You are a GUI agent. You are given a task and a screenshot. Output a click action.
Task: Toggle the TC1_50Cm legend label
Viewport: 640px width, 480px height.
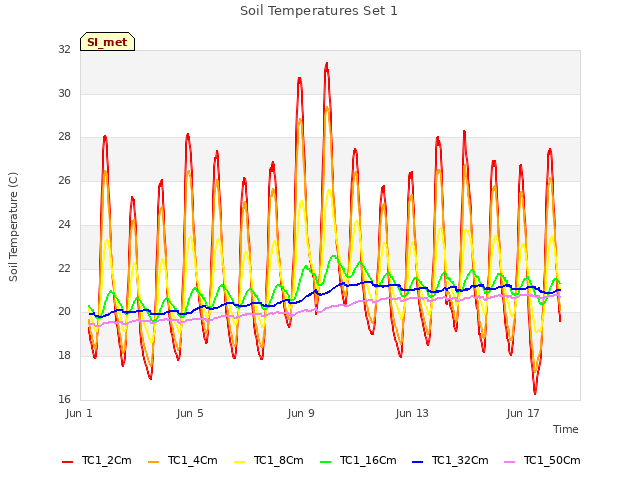(552, 460)
